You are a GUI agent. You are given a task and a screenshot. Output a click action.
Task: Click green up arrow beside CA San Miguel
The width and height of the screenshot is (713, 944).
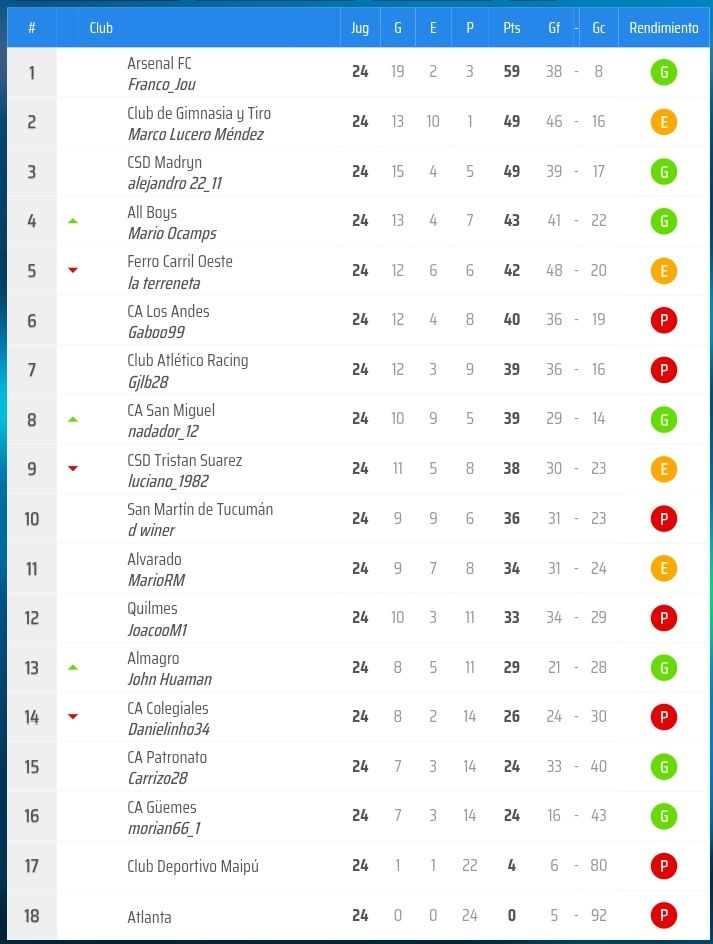72,419
